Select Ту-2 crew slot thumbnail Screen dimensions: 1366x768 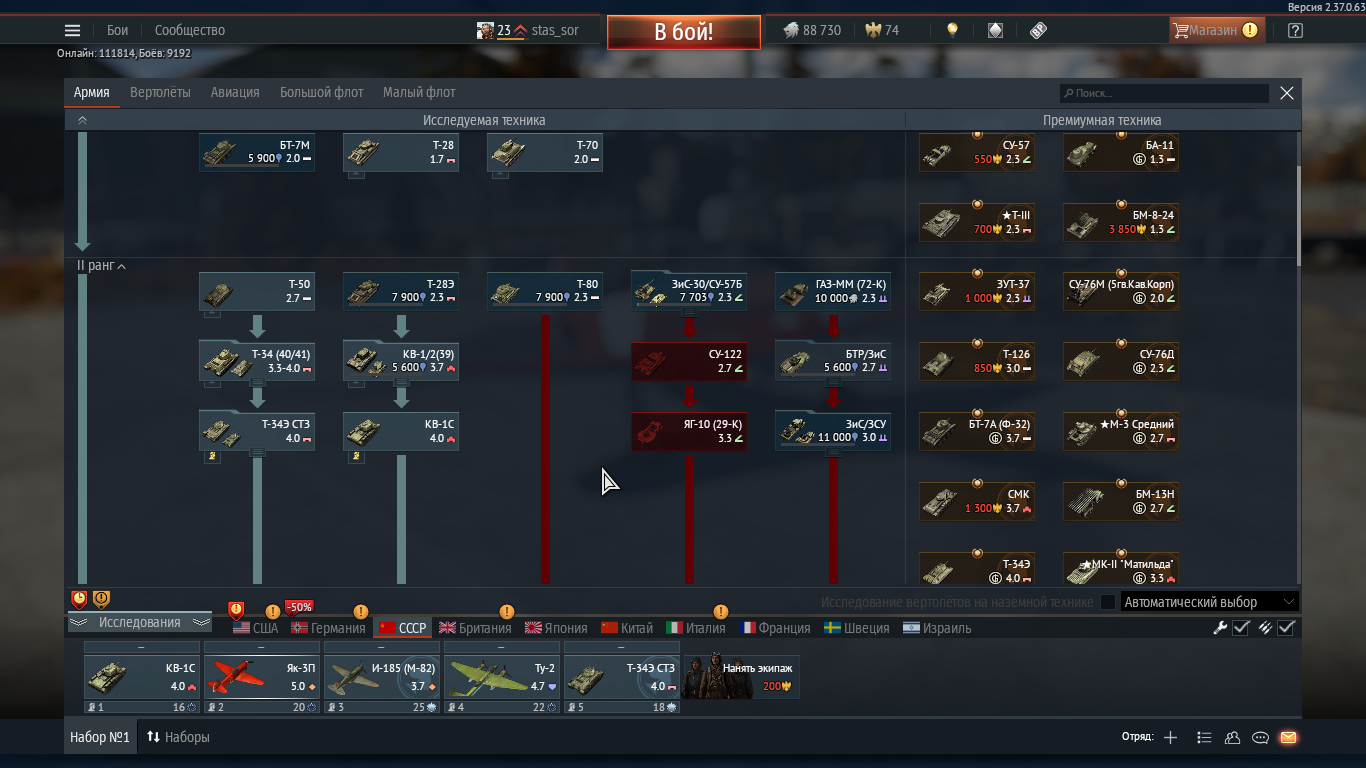point(502,677)
